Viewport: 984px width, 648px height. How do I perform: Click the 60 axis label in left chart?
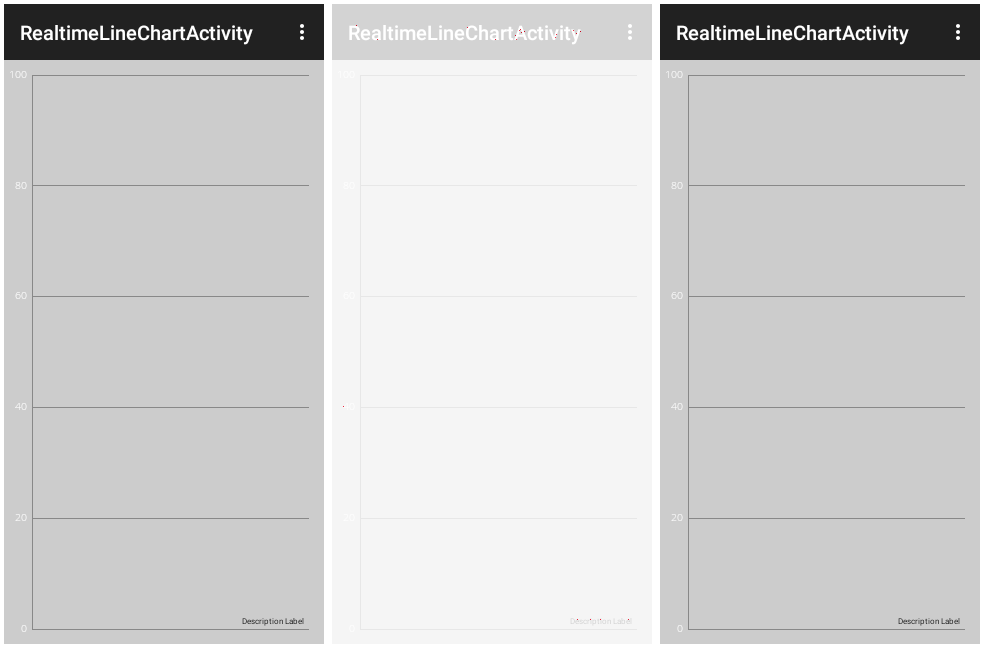click(x=21, y=295)
